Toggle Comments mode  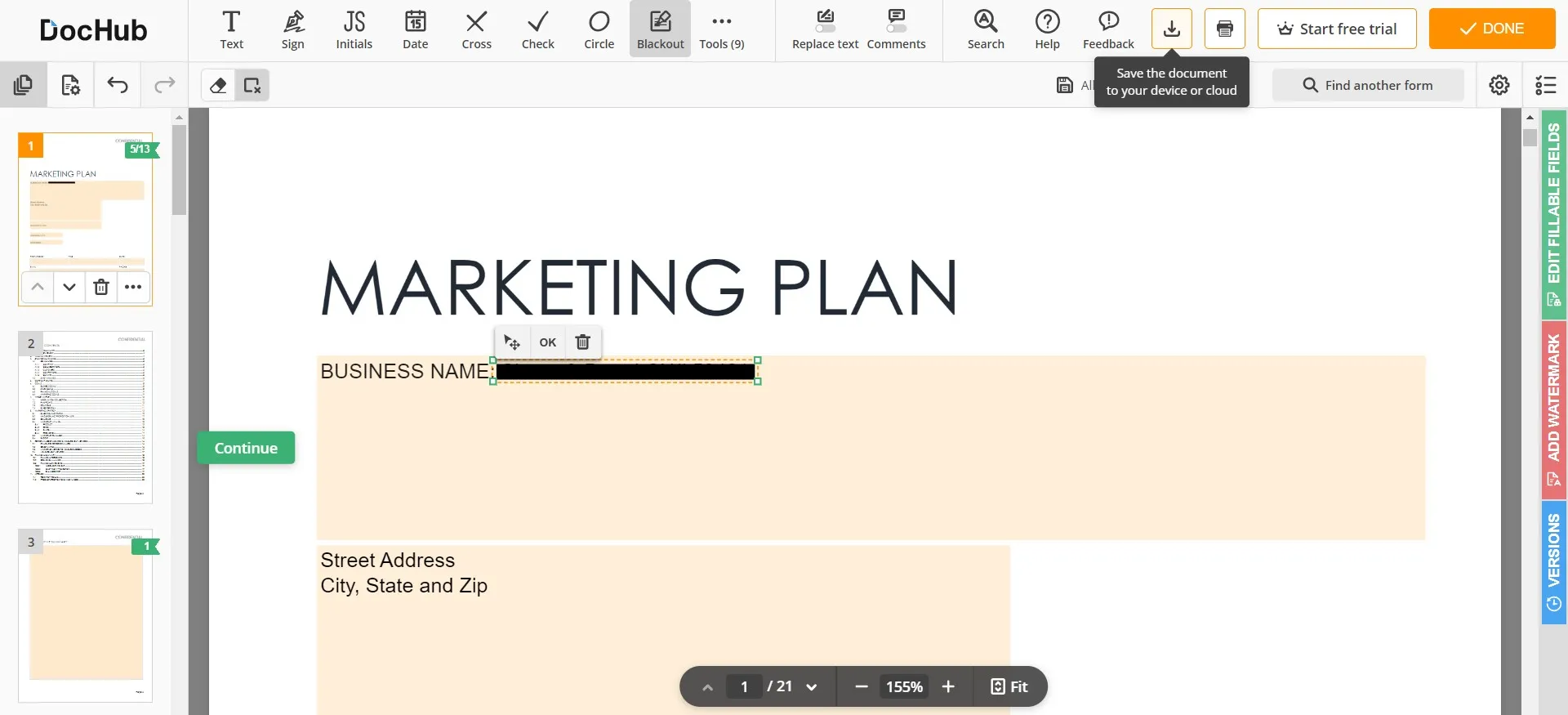click(x=896, y=29)
